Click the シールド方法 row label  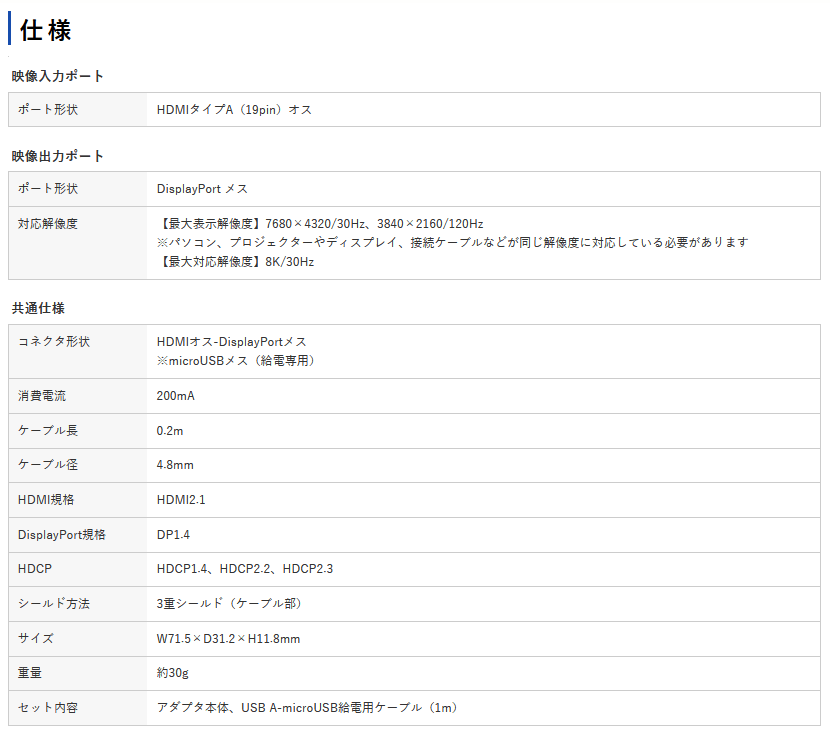click(54, 604)
